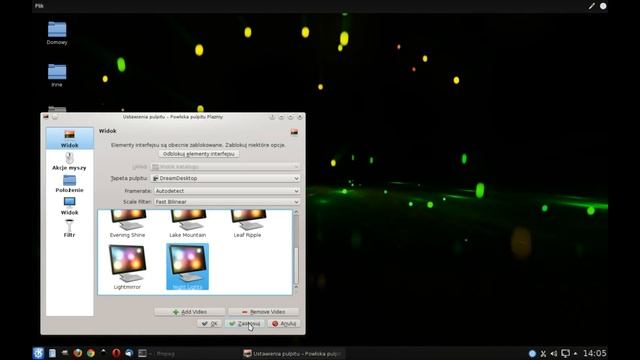Viewport: 640px width, 360px height.
Task: Open display/monitor tray icon
Action: coord(565,353)
